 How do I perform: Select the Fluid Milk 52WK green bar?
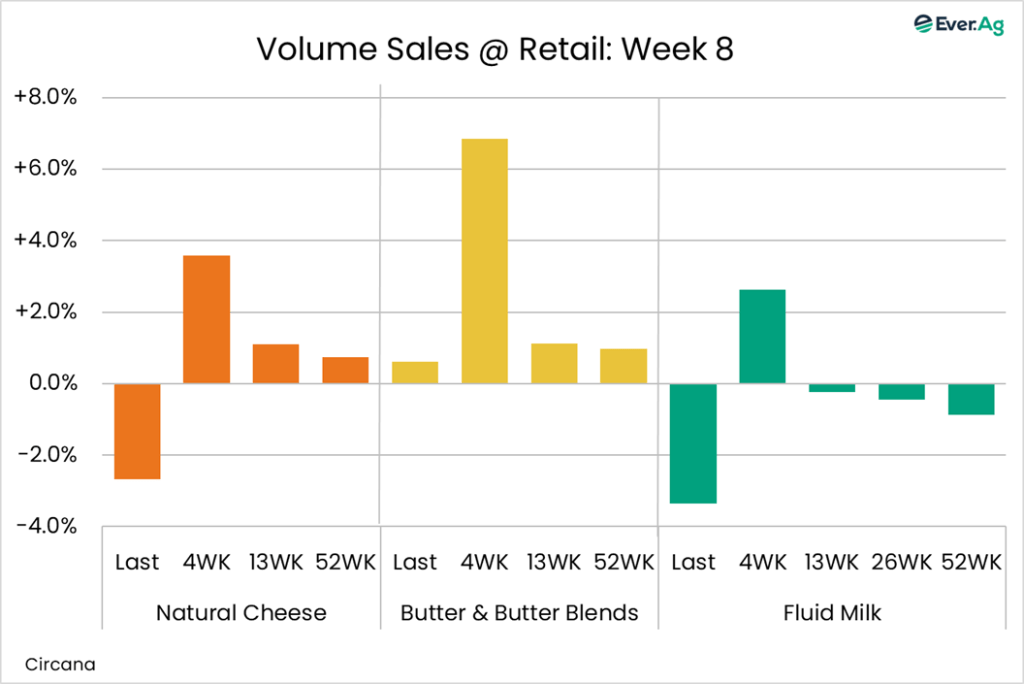971,399
